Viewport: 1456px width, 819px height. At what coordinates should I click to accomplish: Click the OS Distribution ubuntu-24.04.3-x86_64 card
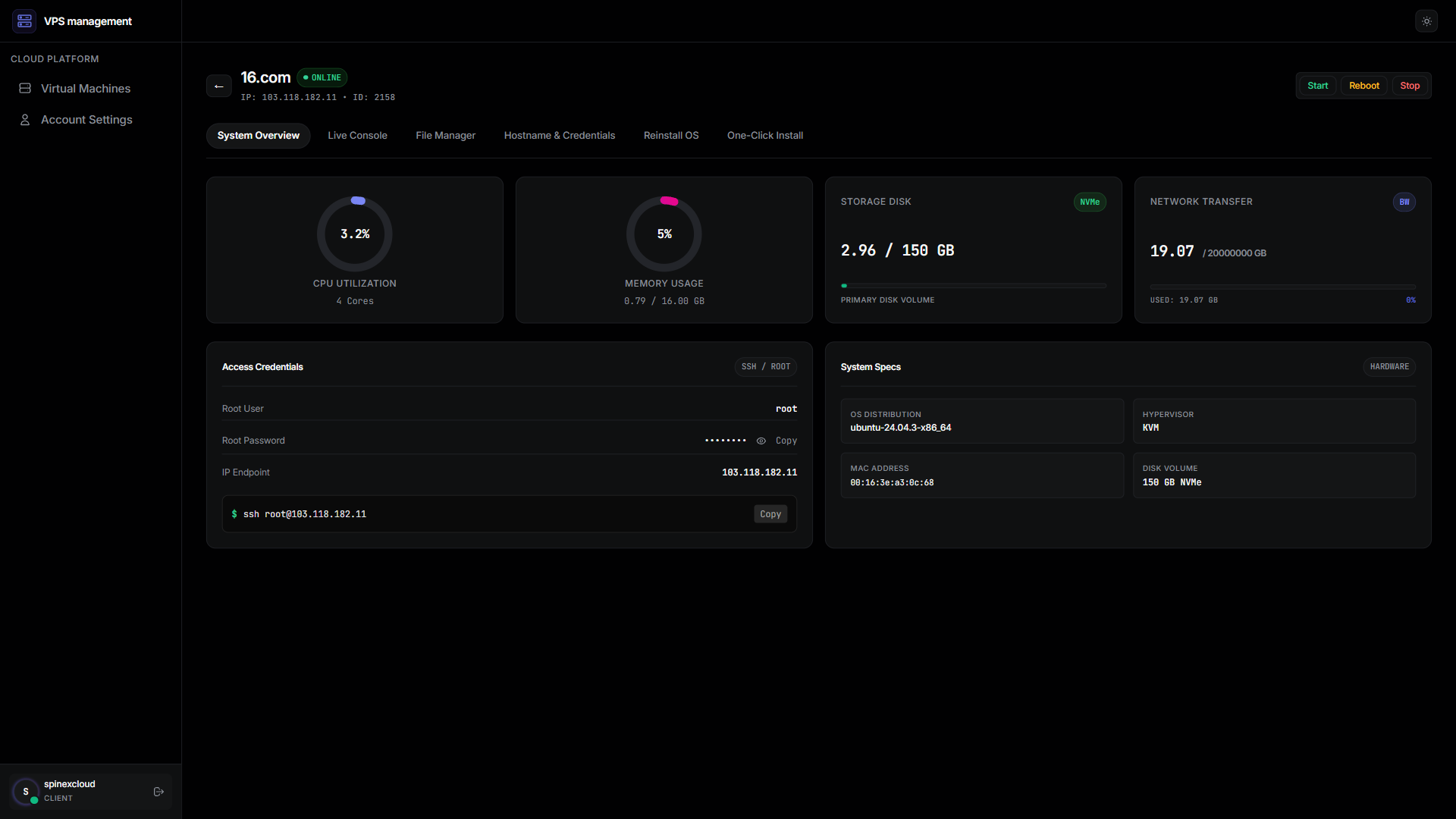(982, 421)
